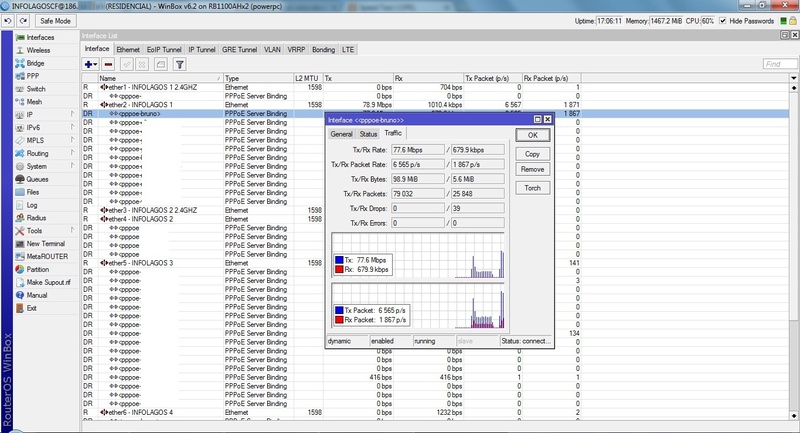800x433 pixels.
Task: Click the undo arrow icon
Action: (7, 20)
